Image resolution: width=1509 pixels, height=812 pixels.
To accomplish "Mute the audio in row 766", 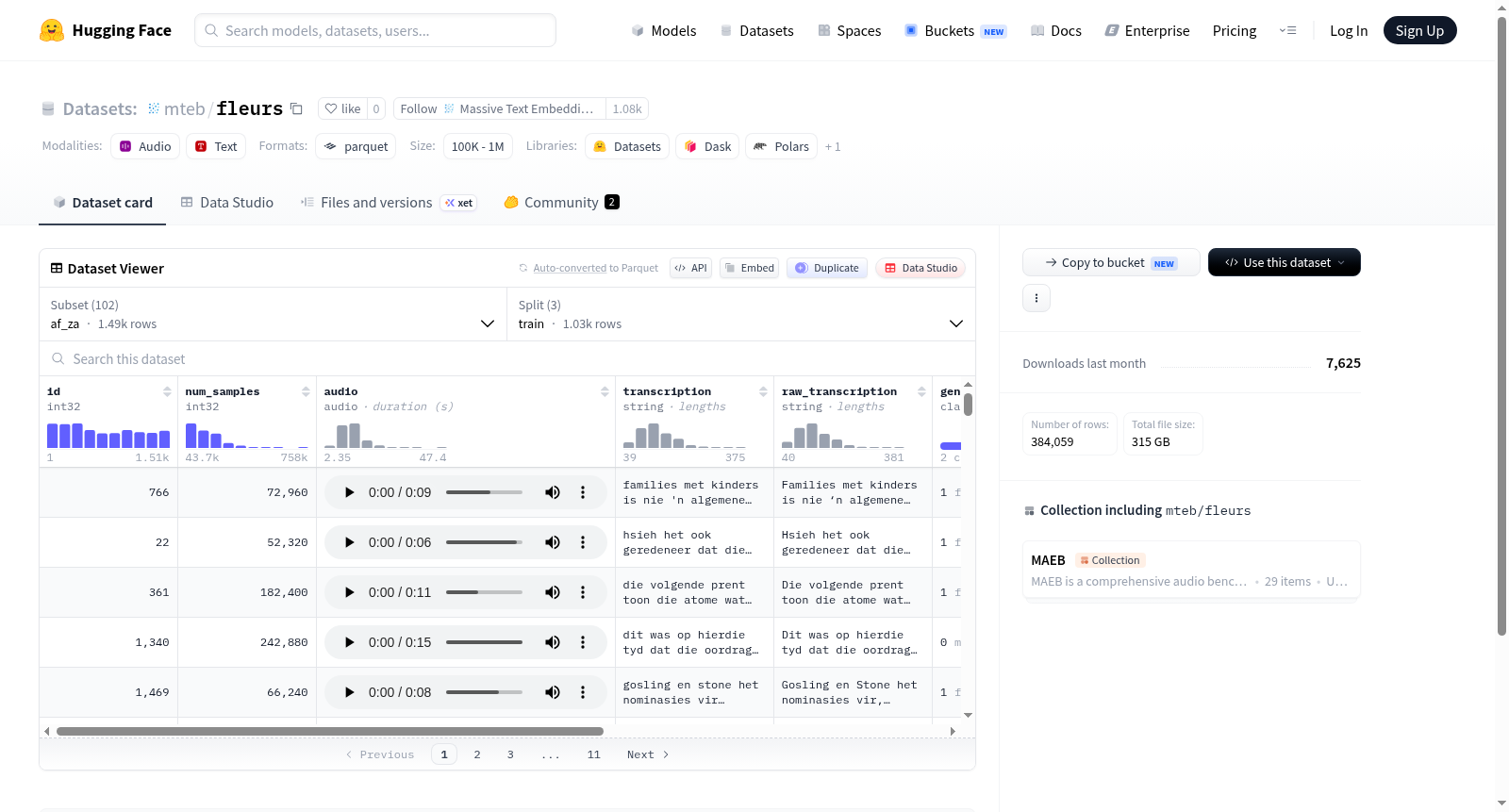I will click(x=553, y=492).
